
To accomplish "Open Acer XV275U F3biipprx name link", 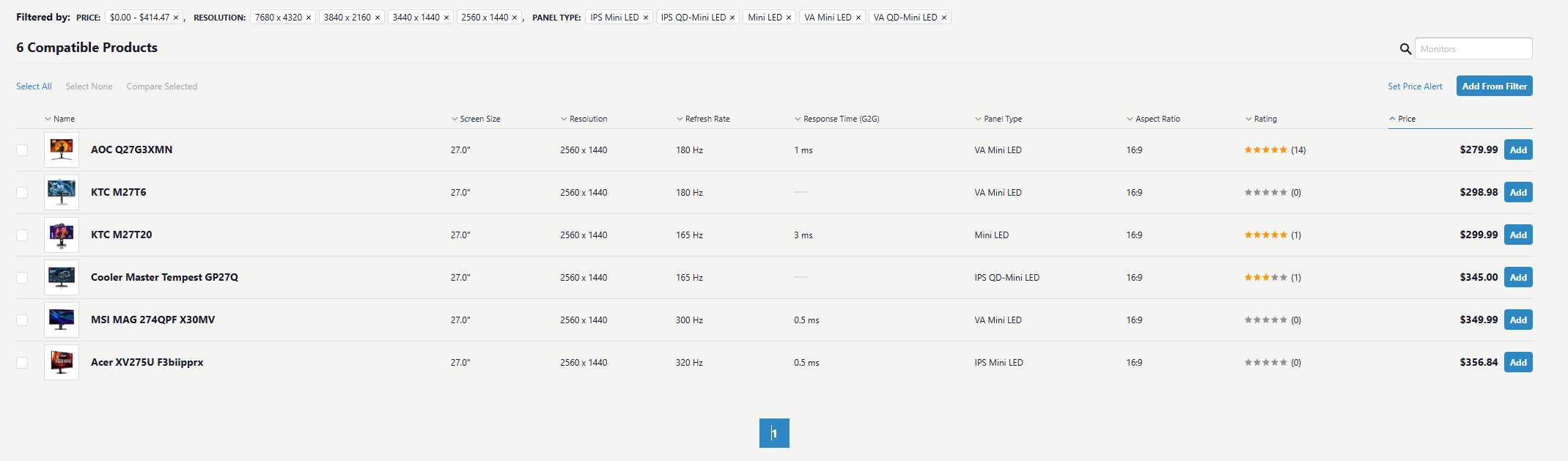I will click(x=147, y=362).
